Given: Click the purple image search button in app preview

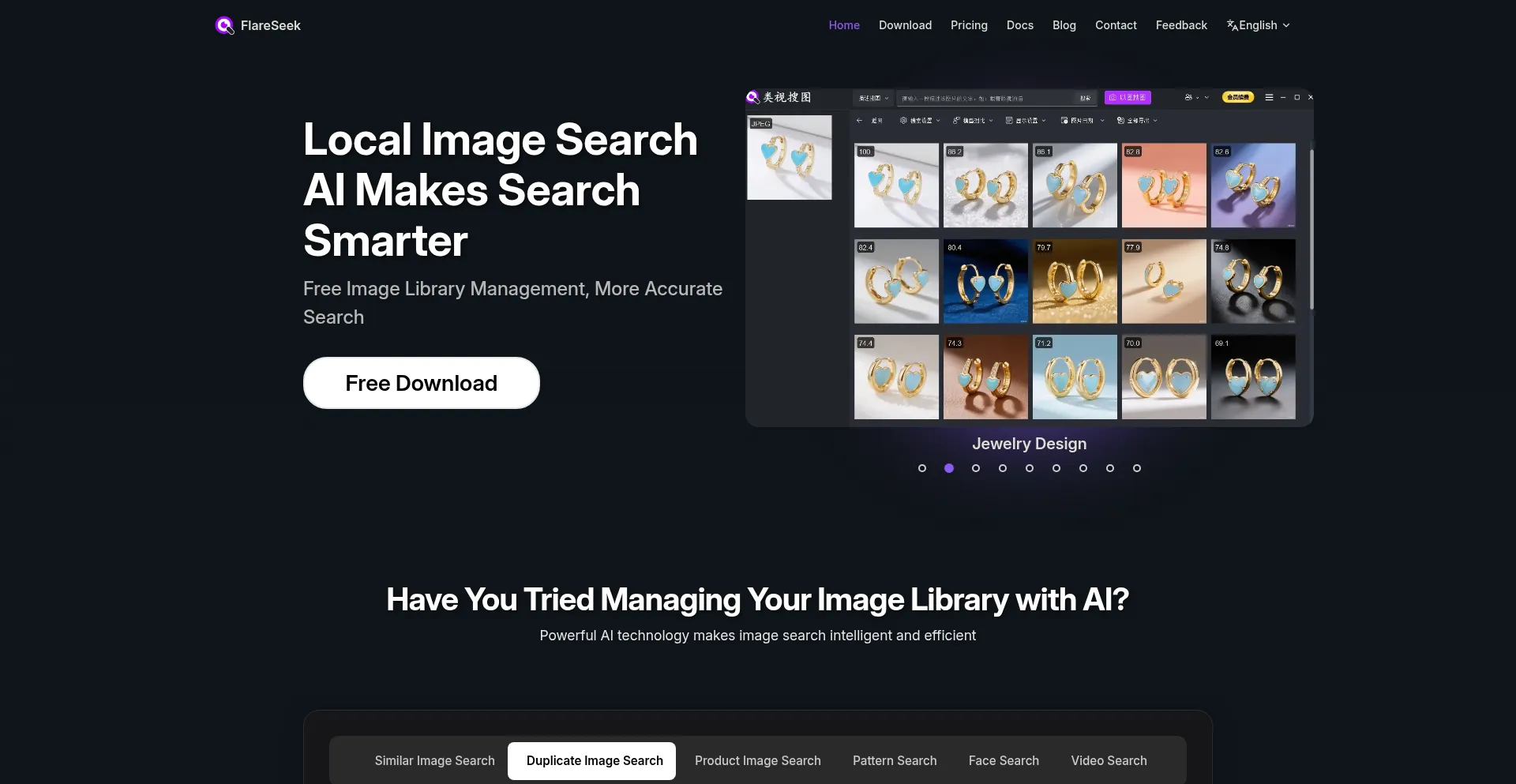Looking at the screenshot, I should pos(1128,98).
